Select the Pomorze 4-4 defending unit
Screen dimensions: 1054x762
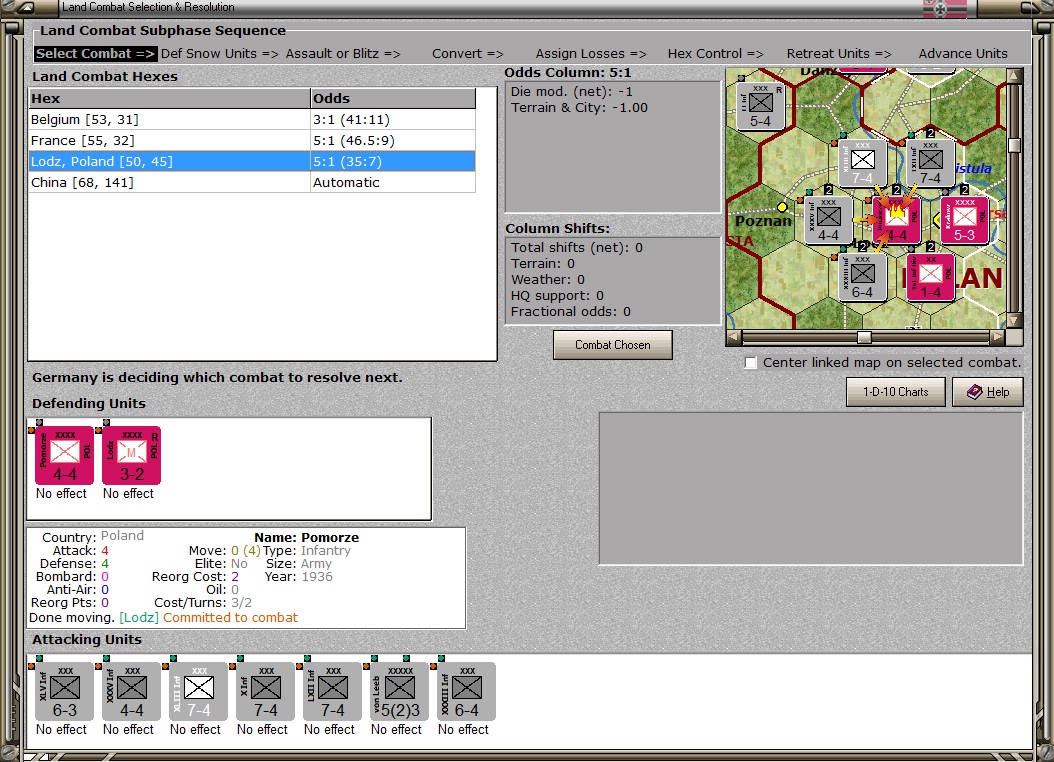65,455
